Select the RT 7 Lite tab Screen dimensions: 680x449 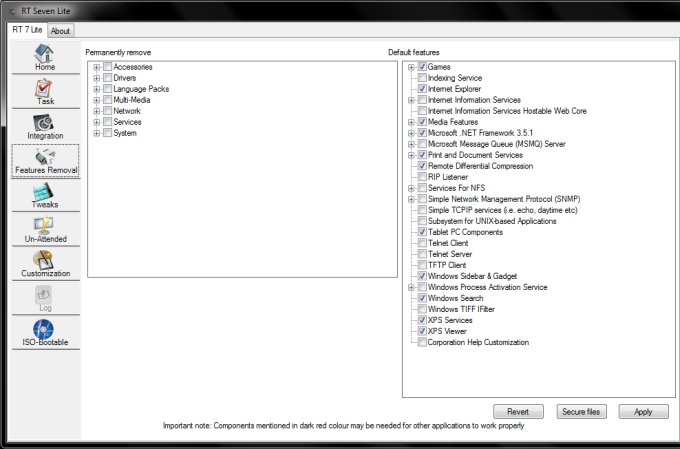[x=27, y=29]
